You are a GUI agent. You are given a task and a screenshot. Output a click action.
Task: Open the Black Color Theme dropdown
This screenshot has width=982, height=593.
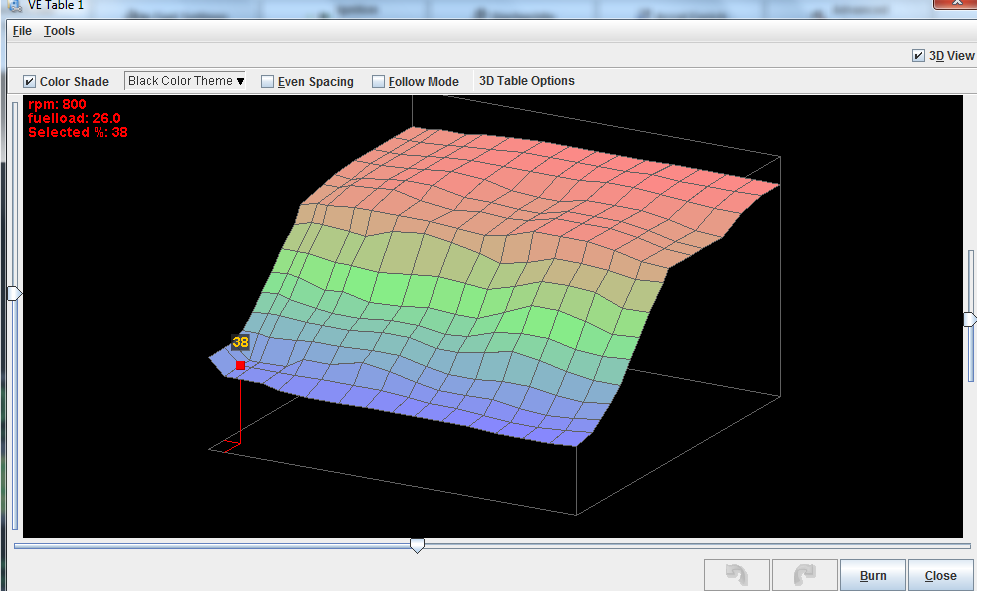coord(186,81)
